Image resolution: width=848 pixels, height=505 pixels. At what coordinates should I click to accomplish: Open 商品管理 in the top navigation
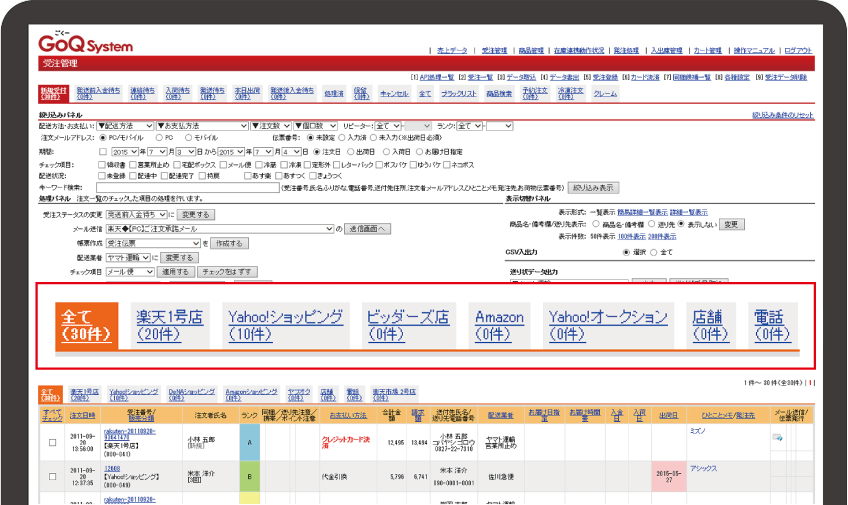531,50
